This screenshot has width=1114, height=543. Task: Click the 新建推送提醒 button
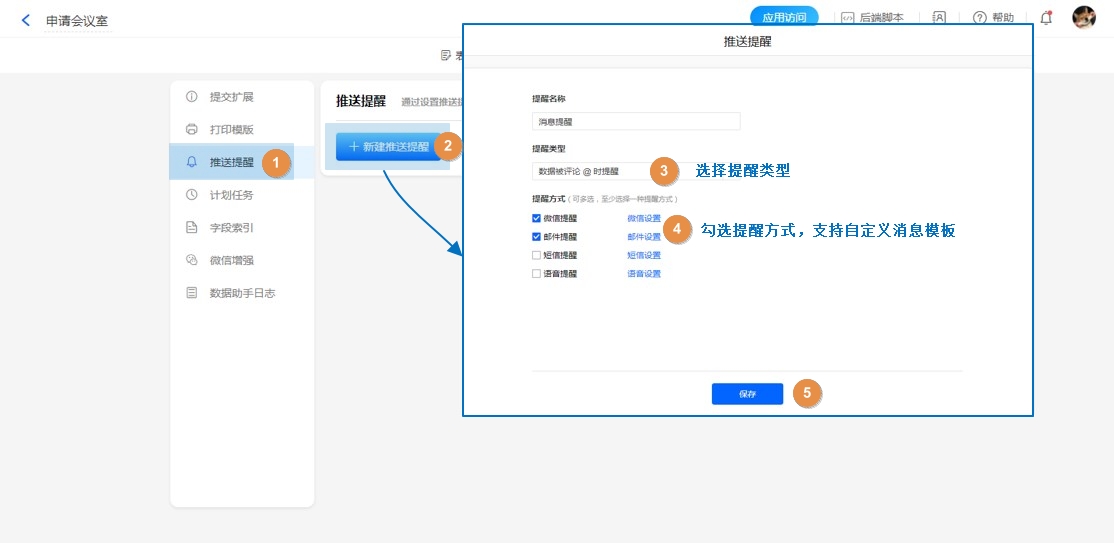[386, 146]
